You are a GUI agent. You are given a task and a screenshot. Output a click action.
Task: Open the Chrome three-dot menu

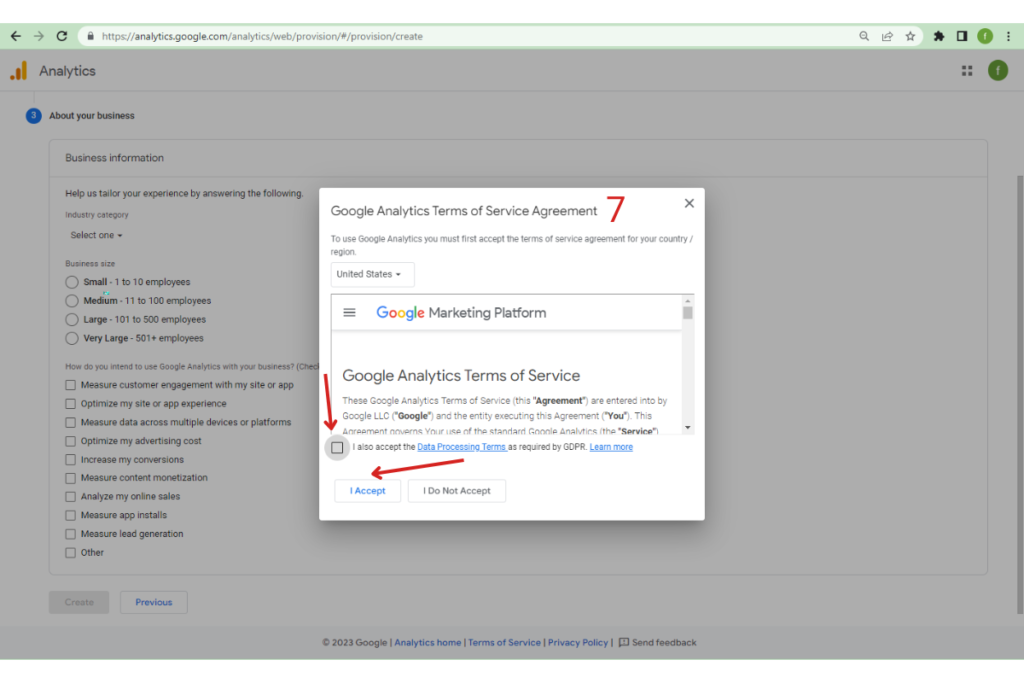1008,36
